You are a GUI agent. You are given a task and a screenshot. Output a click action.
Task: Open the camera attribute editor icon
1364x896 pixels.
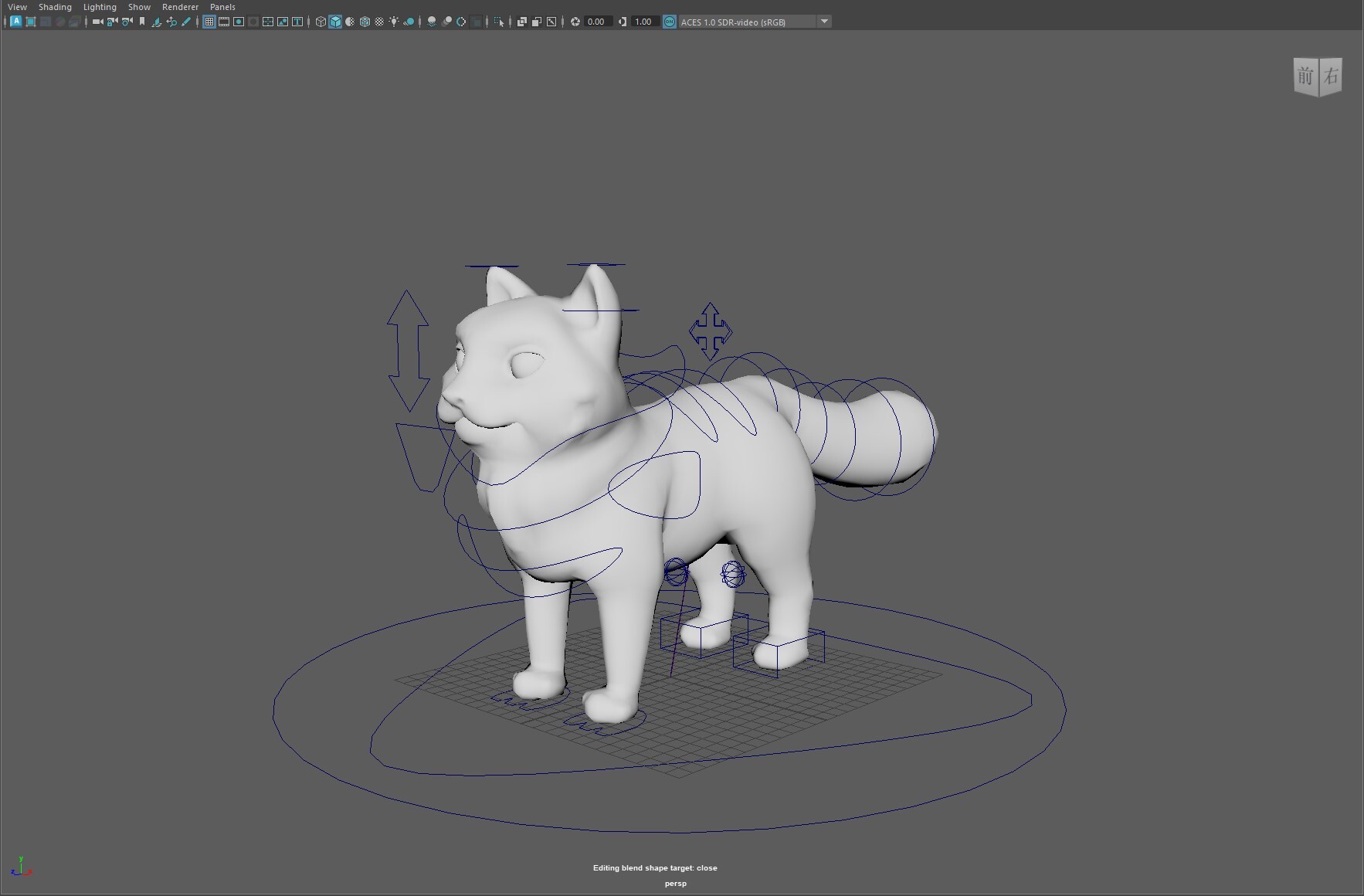click(125, 21)
